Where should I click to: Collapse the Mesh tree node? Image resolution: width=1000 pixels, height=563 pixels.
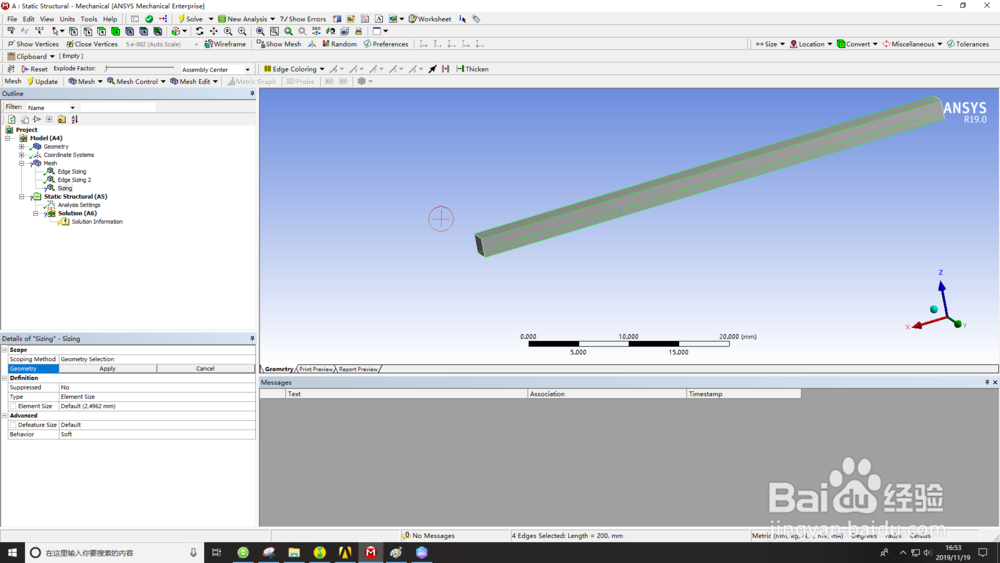coord(22,163)
